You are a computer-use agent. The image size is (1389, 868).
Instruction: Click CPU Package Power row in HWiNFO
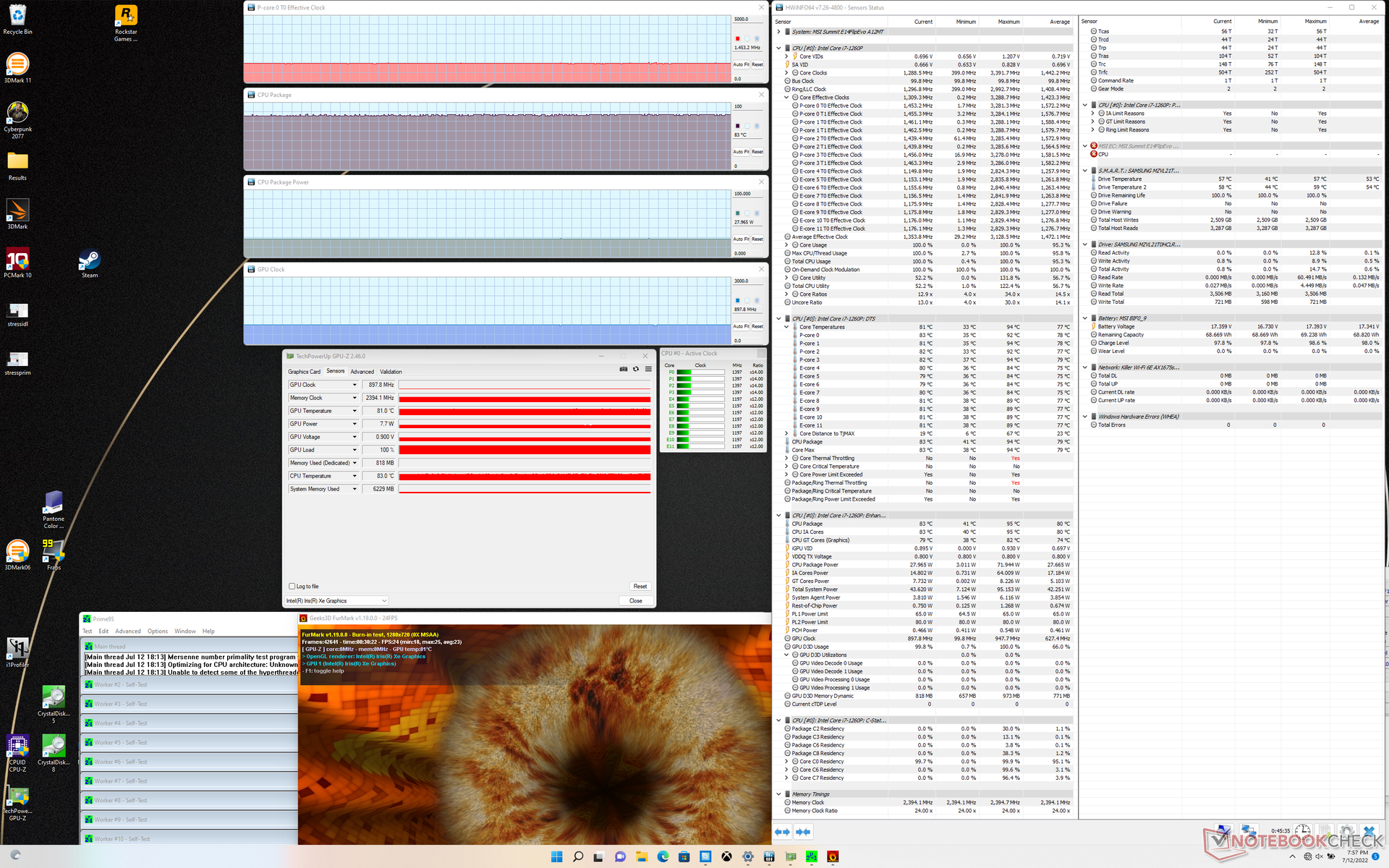[x=924, y=565]
